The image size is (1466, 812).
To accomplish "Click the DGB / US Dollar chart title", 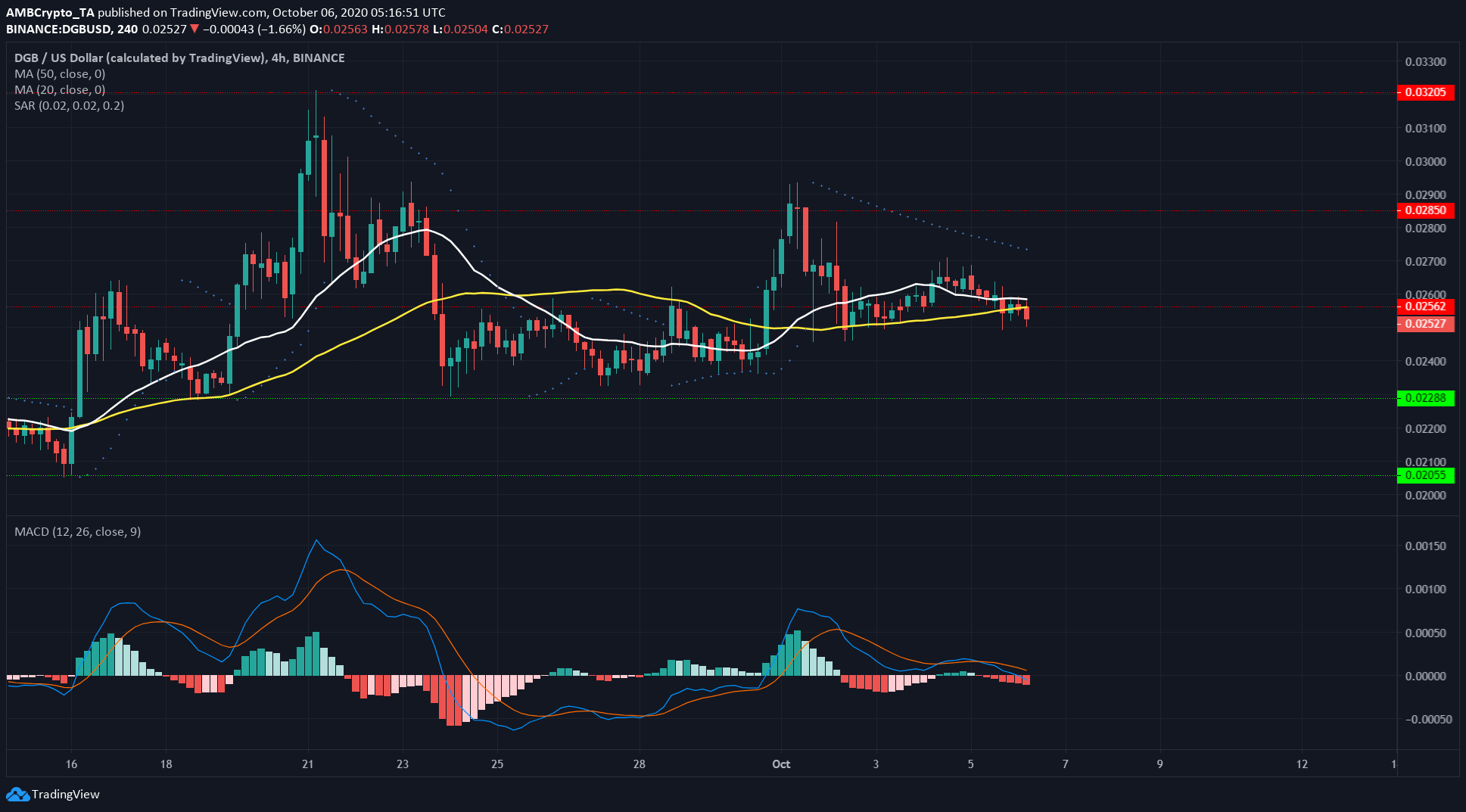I will tap(179, 58).
